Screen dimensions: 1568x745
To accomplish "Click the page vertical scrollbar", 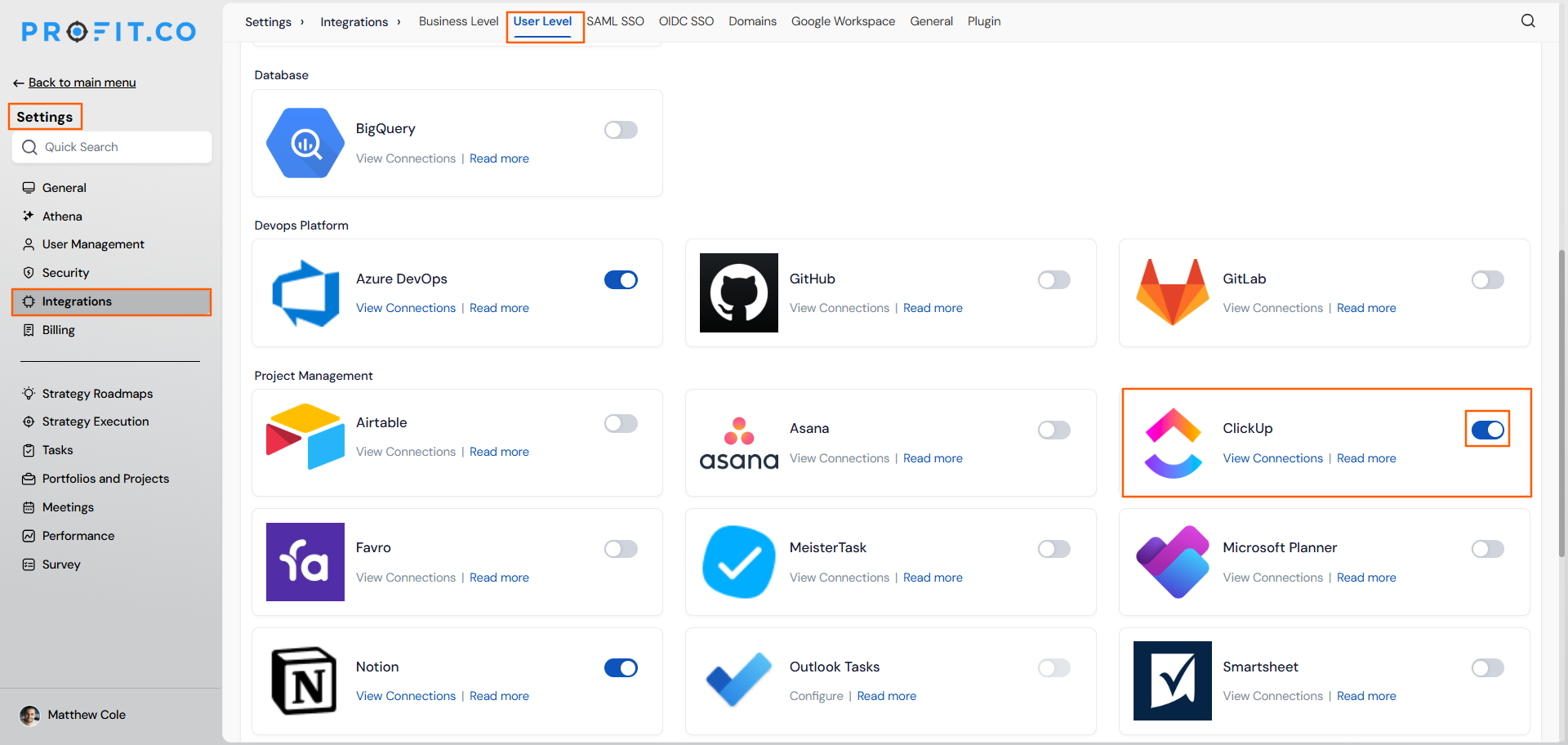I will 1561,404.
